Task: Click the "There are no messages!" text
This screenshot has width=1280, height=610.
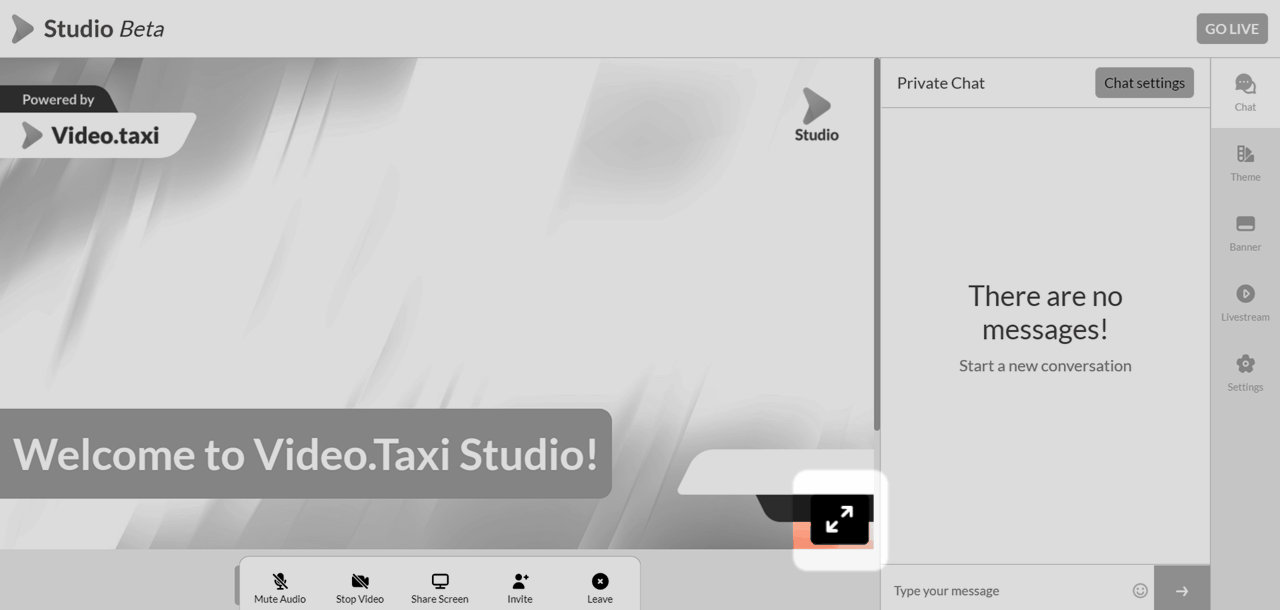Action: click(1045, 312)
